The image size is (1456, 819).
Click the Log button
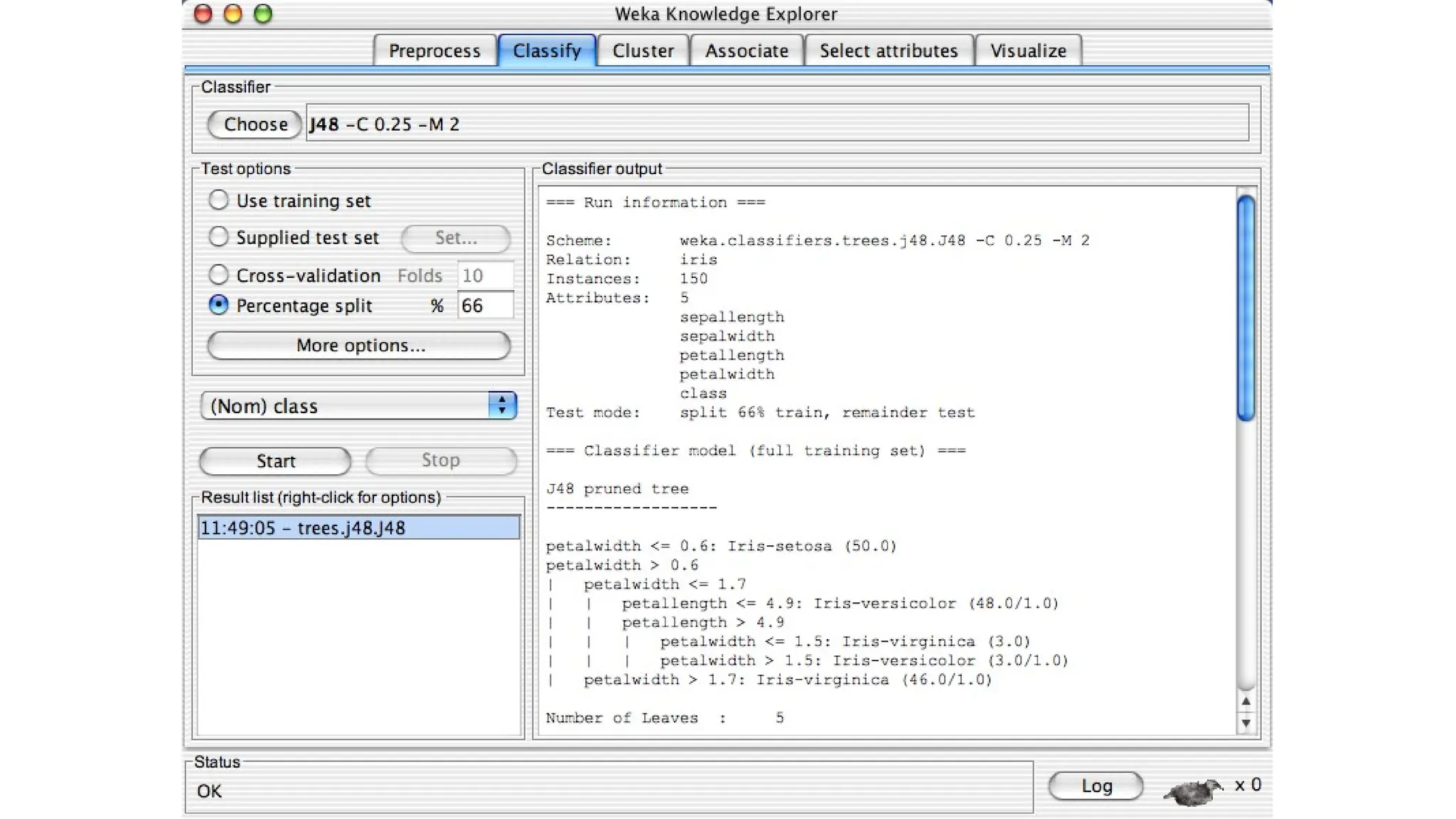tap(1096, 786)
